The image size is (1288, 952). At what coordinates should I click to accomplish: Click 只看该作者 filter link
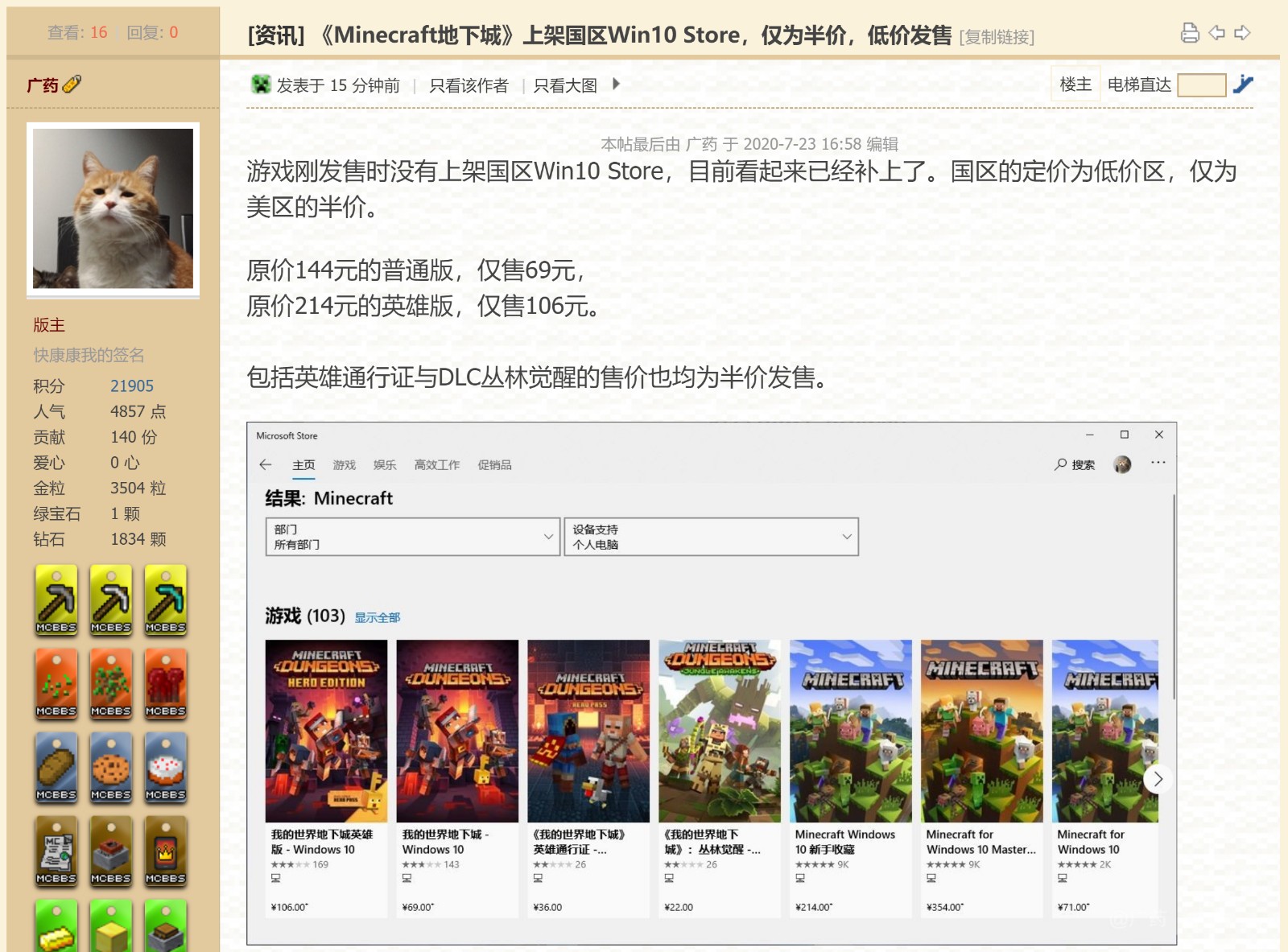469,85
